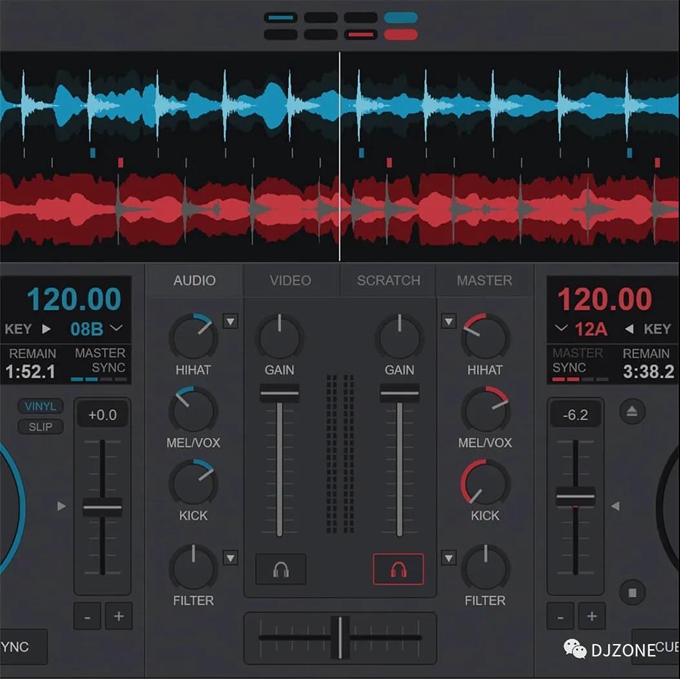Viewport: 680px width, 679px height.
Task: Click right deck HIHAT knob
Action: pos(485,336)
